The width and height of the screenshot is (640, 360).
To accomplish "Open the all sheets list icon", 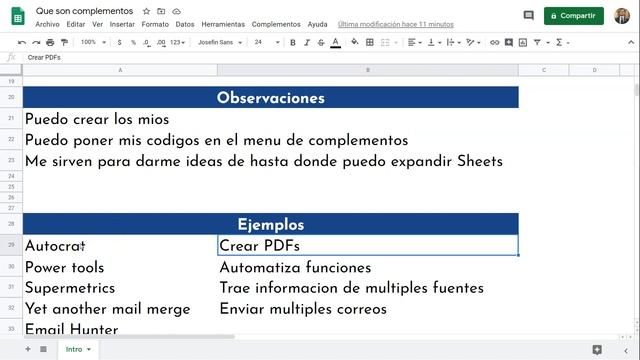I will pyautogui.click(x=43, y=349).
